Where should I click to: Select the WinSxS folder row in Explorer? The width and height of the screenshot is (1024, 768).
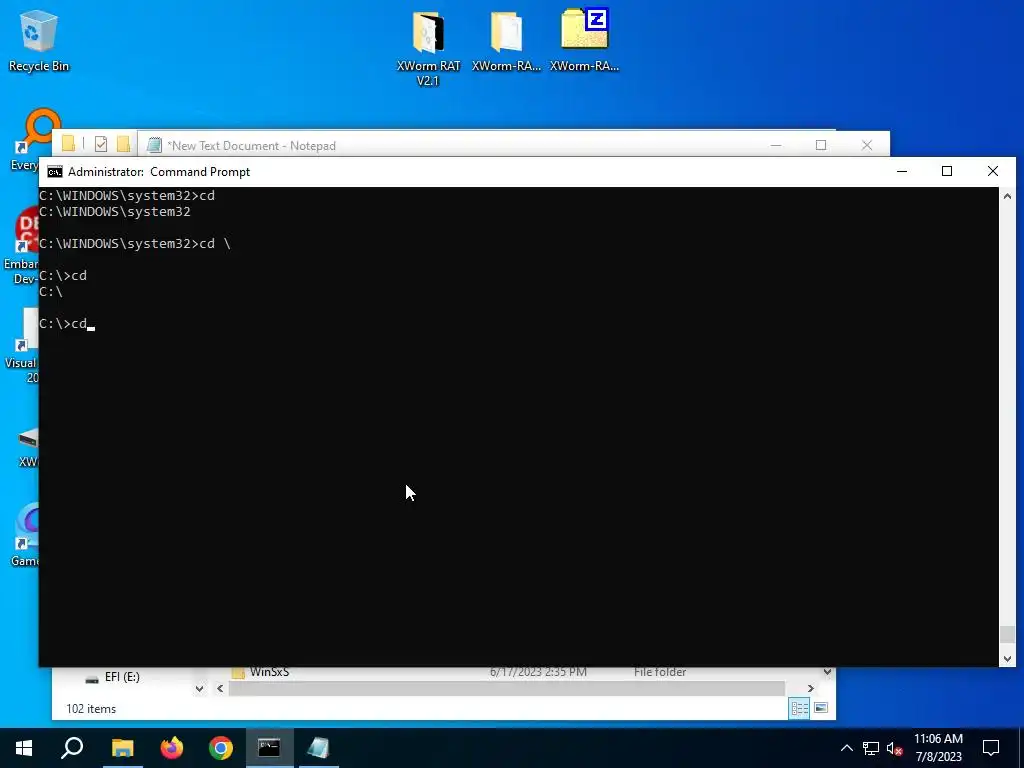click(522, 672)
